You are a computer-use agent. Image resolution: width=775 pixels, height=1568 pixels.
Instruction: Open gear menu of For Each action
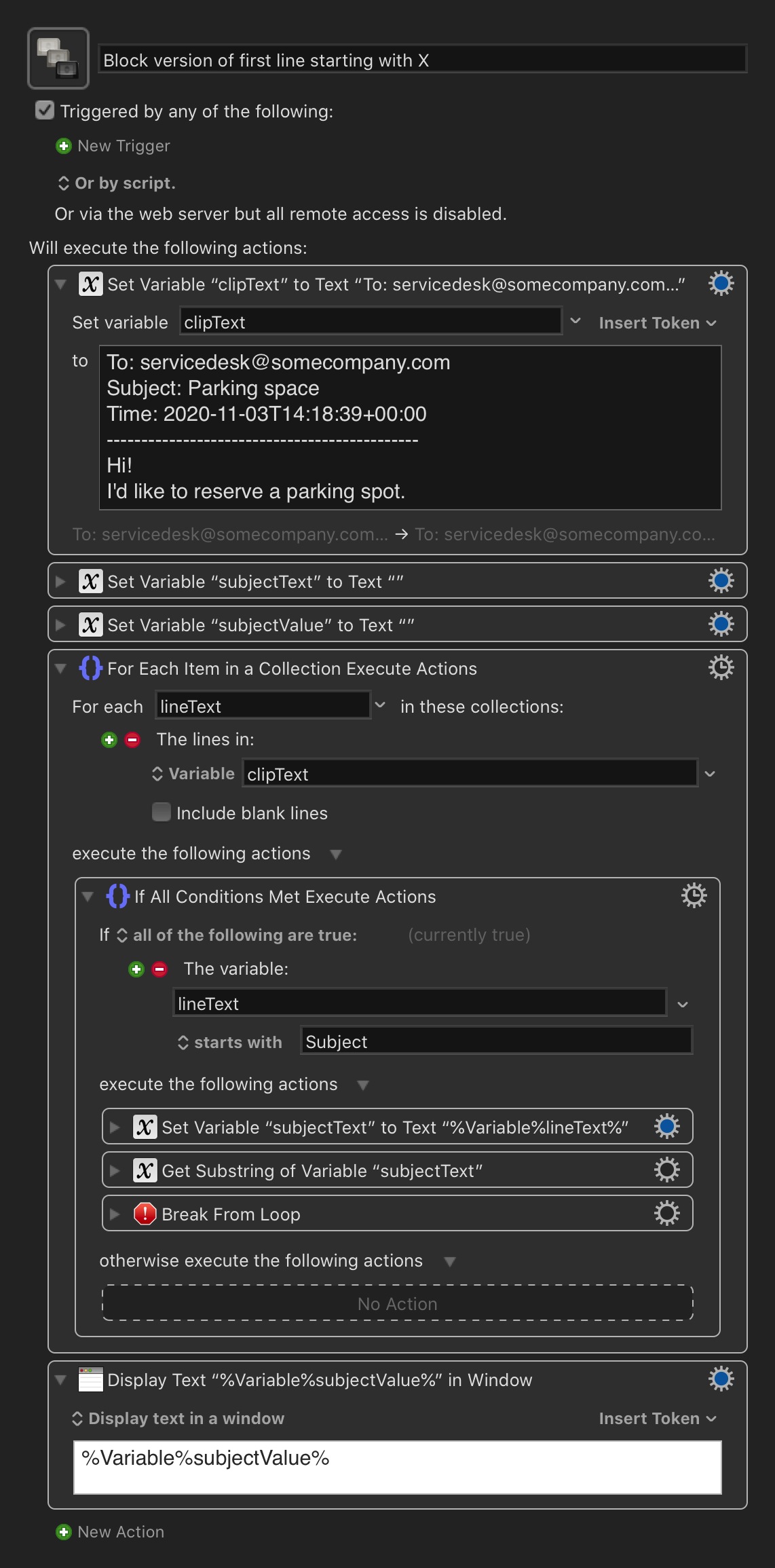click(x=721, y=667)
